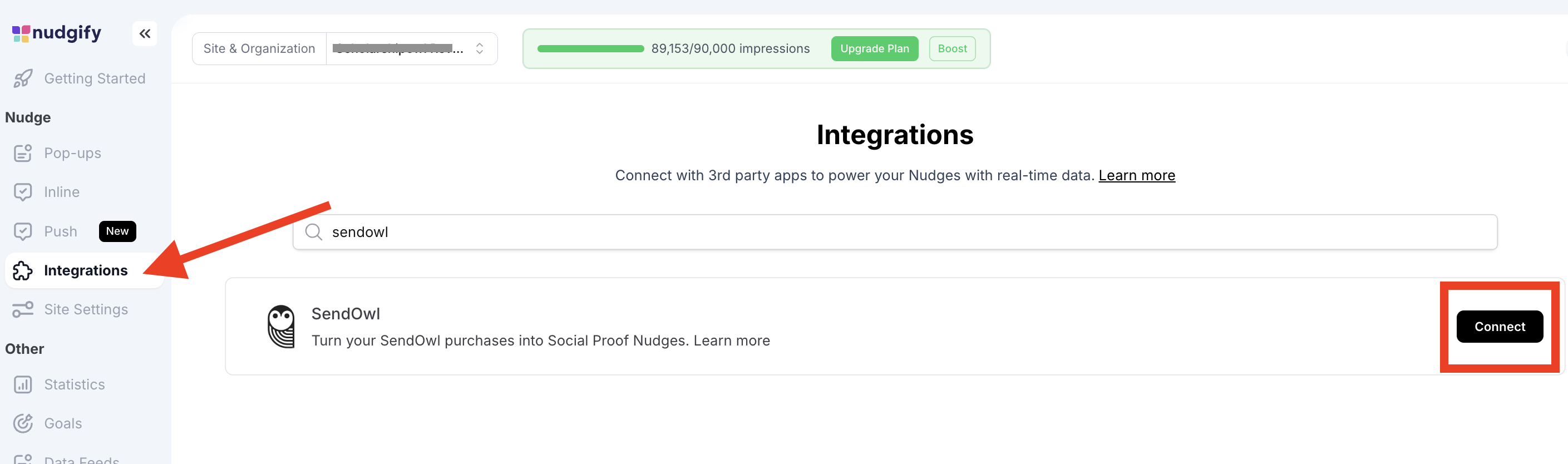Click the Statistics chart icon
1568x464 pixels.
click(23, 384)
